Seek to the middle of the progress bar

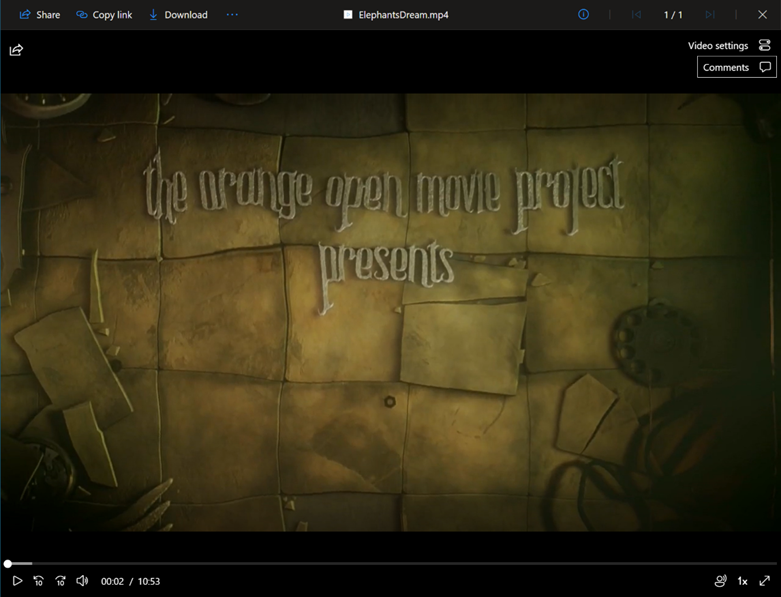tap(390, 564)
